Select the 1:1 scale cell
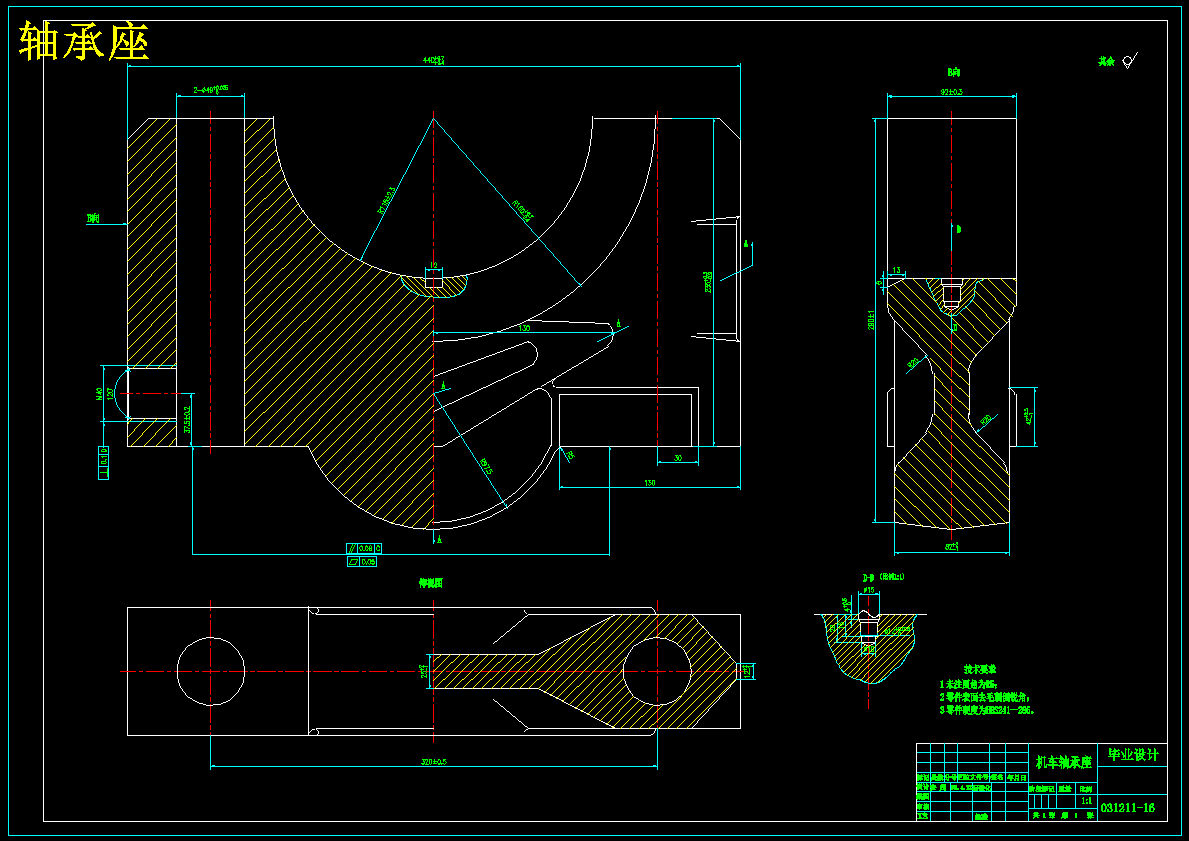This screenshot has width=1189, height=841. pyautogui.click(x=1086, y=800)
